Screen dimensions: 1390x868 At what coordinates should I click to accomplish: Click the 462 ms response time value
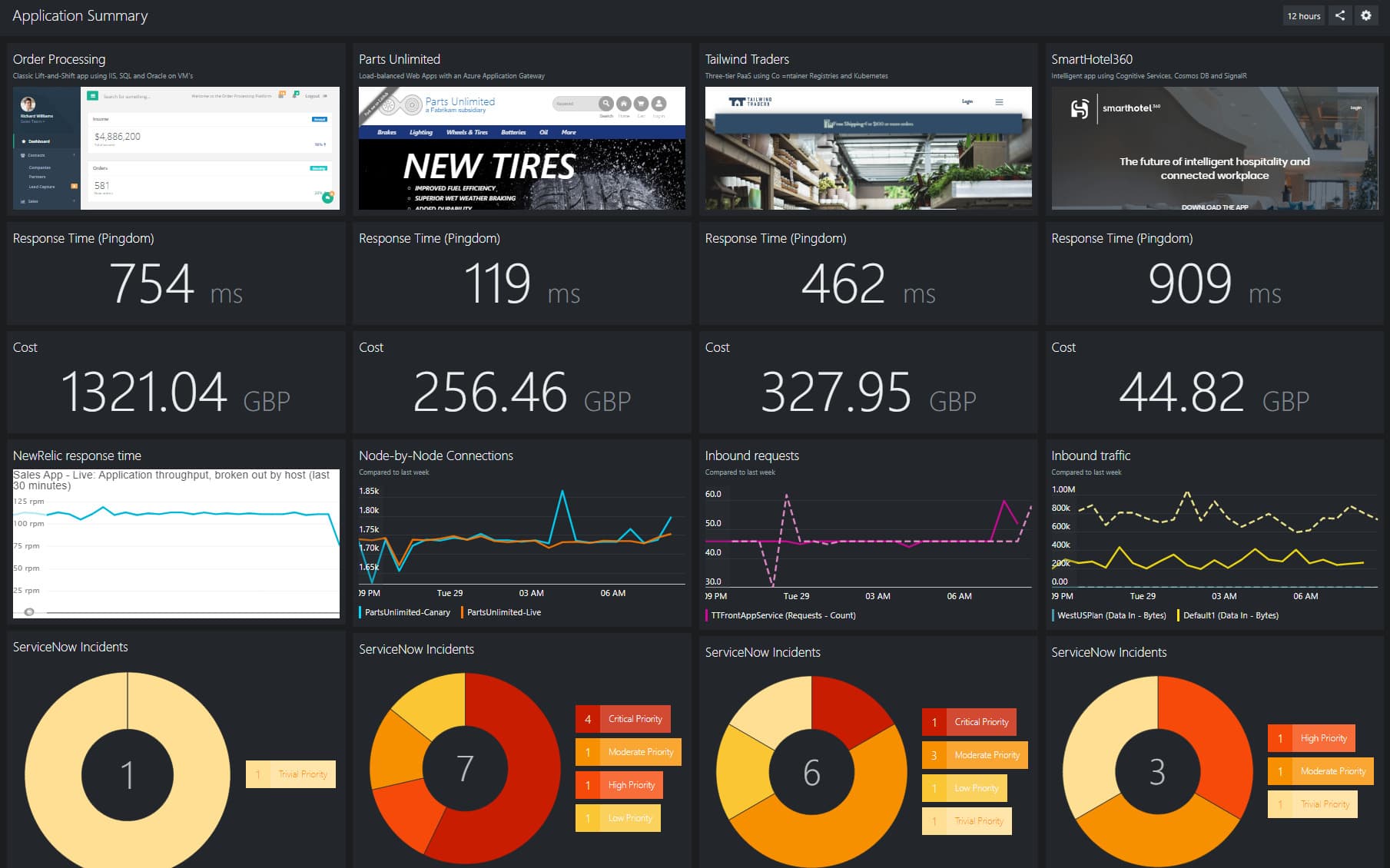(x=868, y=283)
